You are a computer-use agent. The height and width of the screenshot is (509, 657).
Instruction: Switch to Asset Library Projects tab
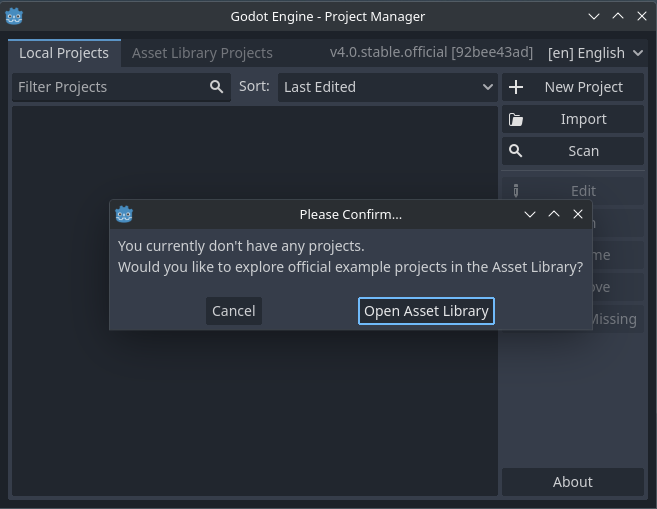(x=202, y=53)
